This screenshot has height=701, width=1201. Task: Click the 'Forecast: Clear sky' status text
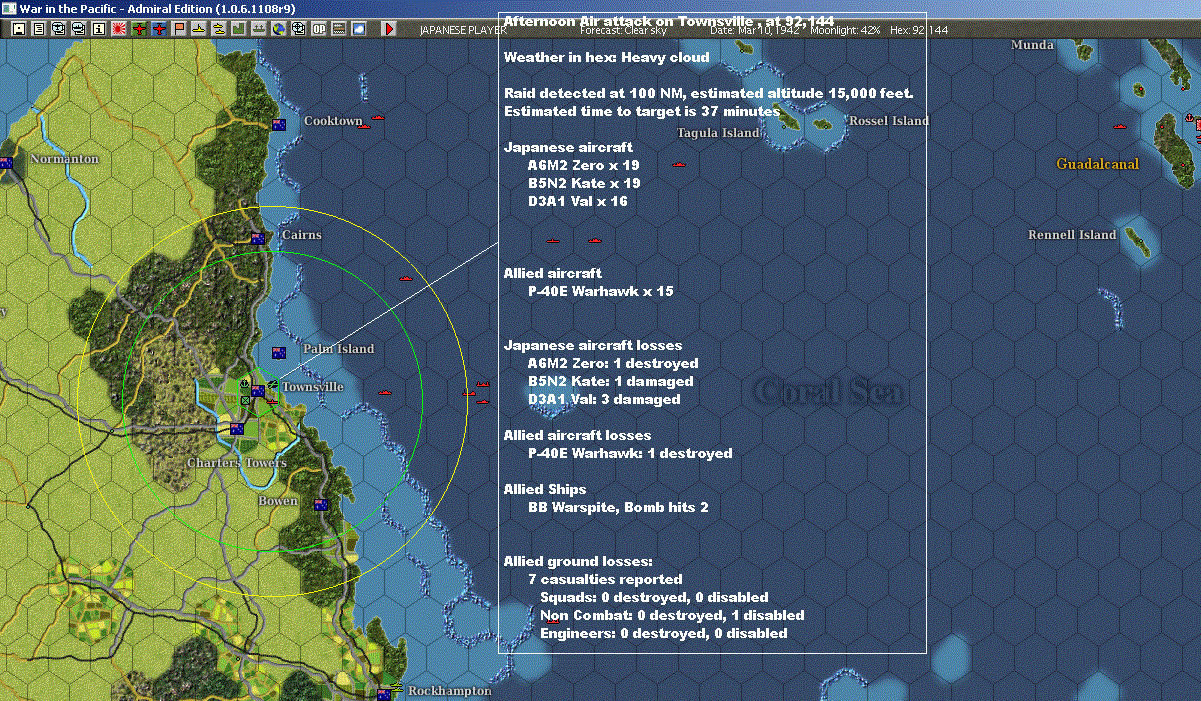(623, 30)
